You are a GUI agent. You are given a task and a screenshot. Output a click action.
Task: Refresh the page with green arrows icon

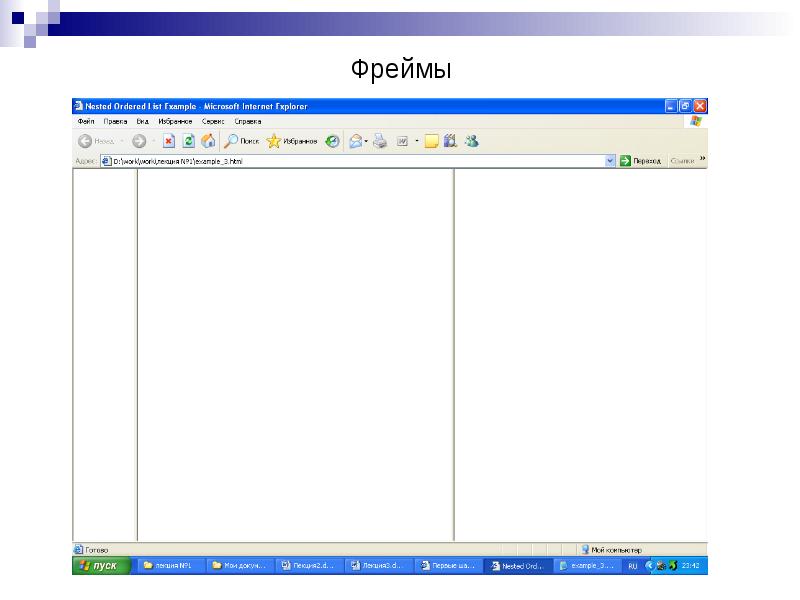pos(188,141)
